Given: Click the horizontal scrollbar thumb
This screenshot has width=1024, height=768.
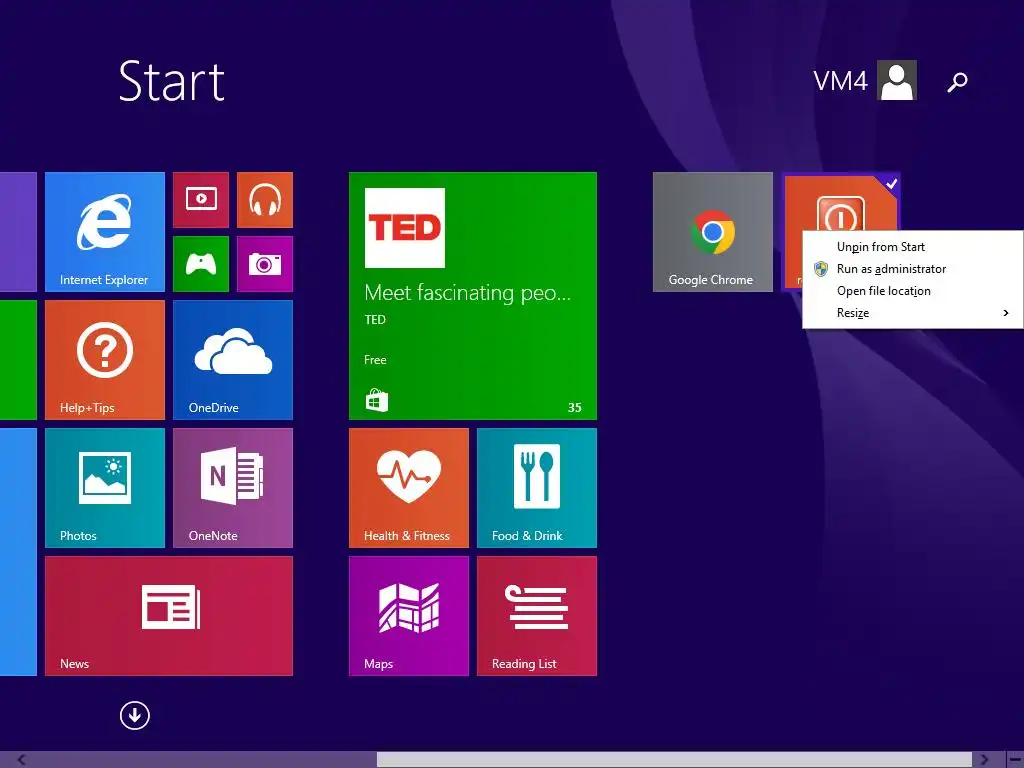Looking at the screenshot, I should tap(674, 760).
